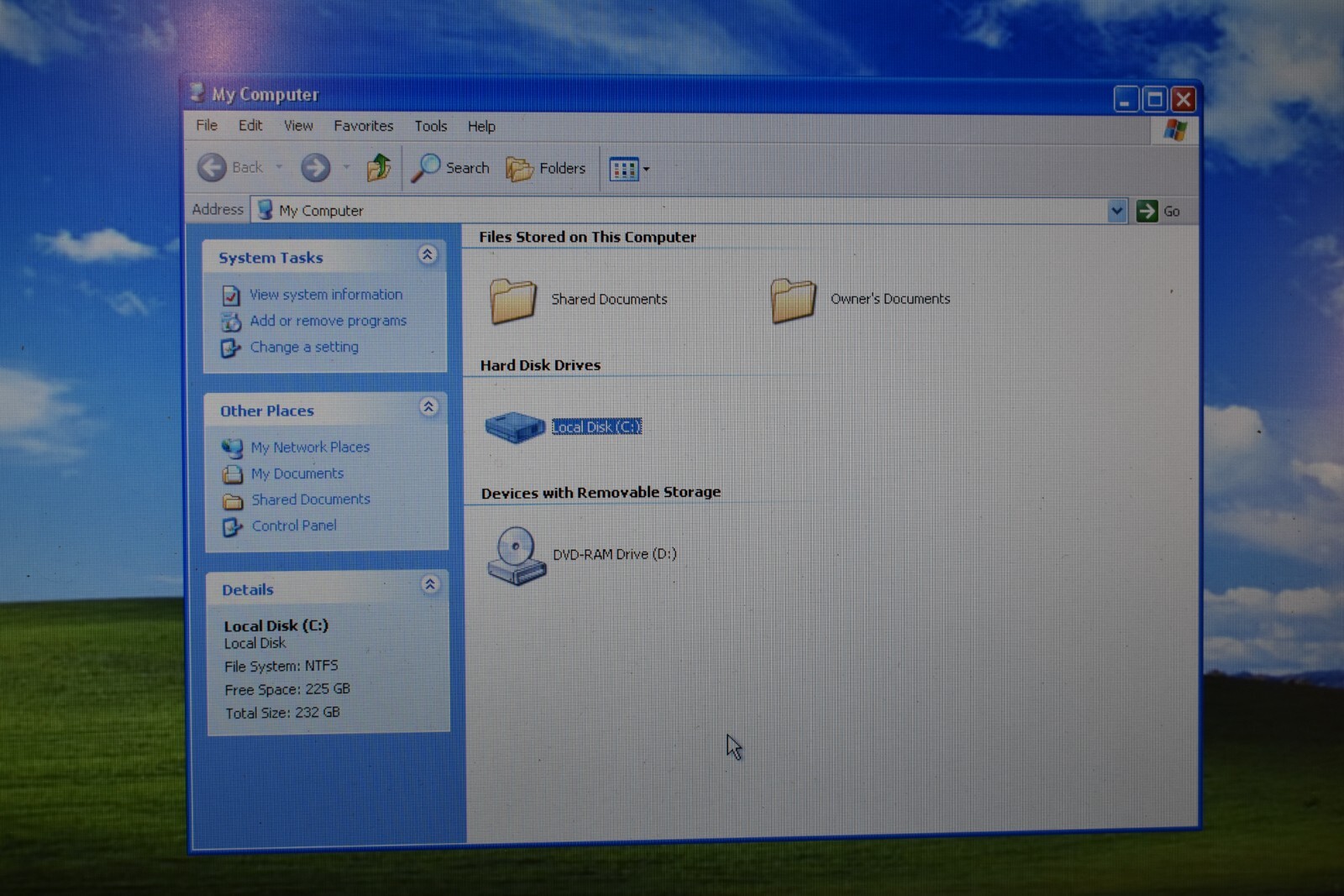Image resolution: width=1344 pixels, height=896 pixels.
Task: Click the My Documents sidebar icon
Action: click(233, 474)
